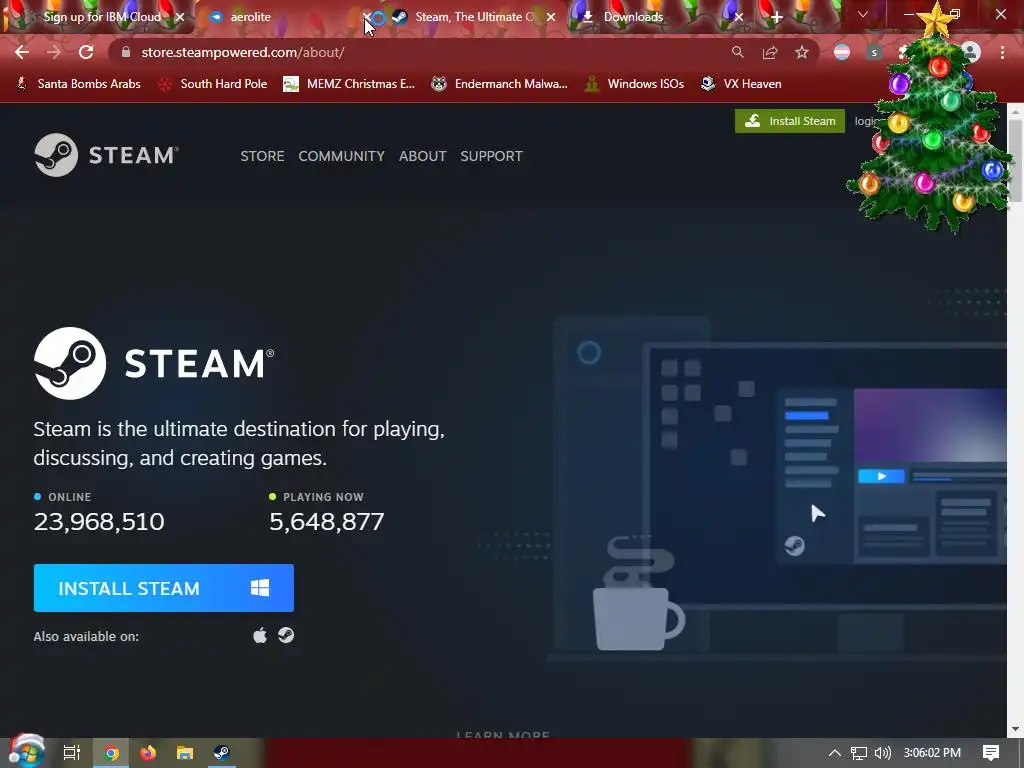The width and height of the screenshot is (1024, 768).
Task: Open Endermanch Malwa... bookmark
Action: [x=500, y=84]
